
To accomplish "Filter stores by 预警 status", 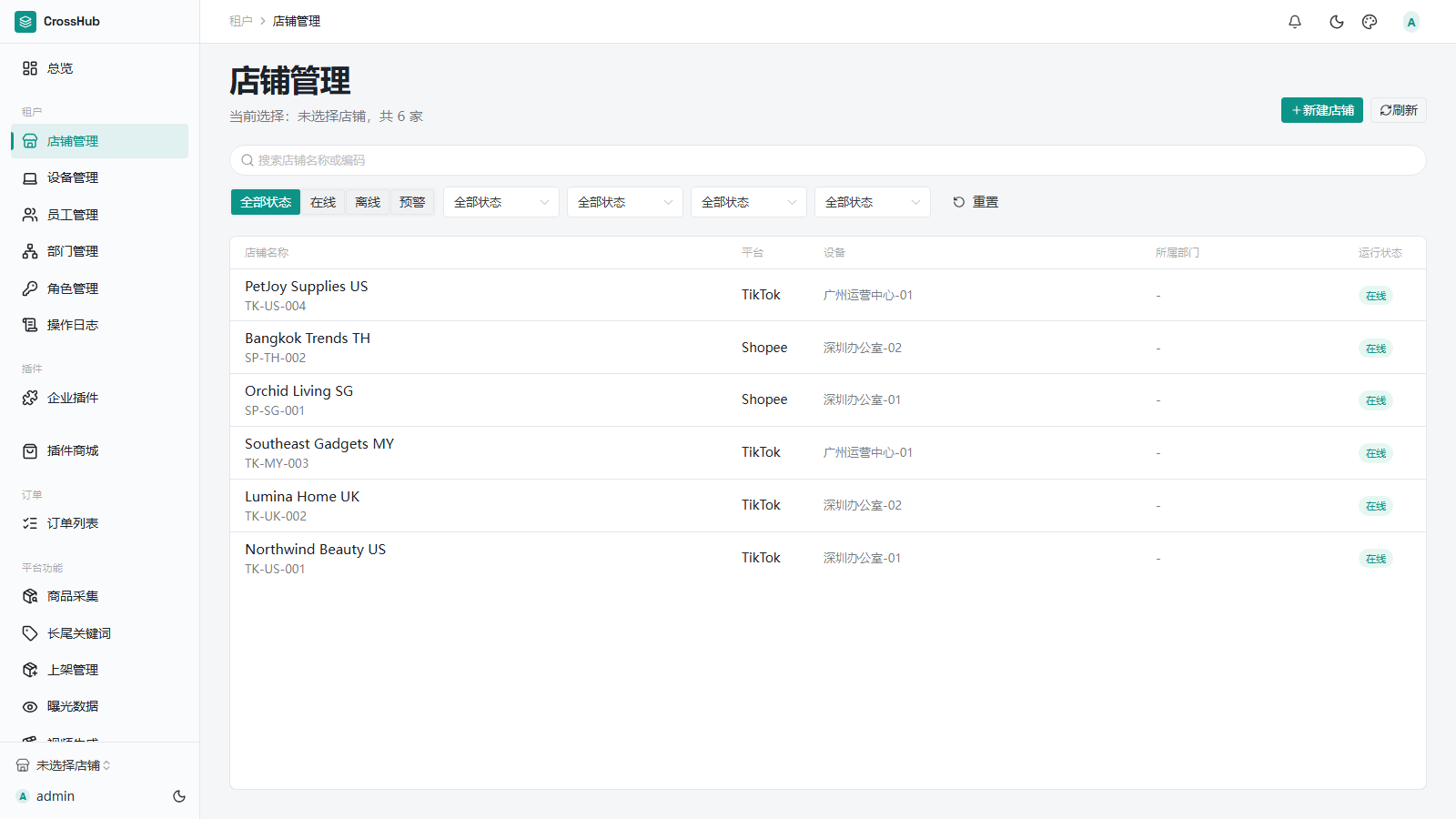I will point(412,202).
